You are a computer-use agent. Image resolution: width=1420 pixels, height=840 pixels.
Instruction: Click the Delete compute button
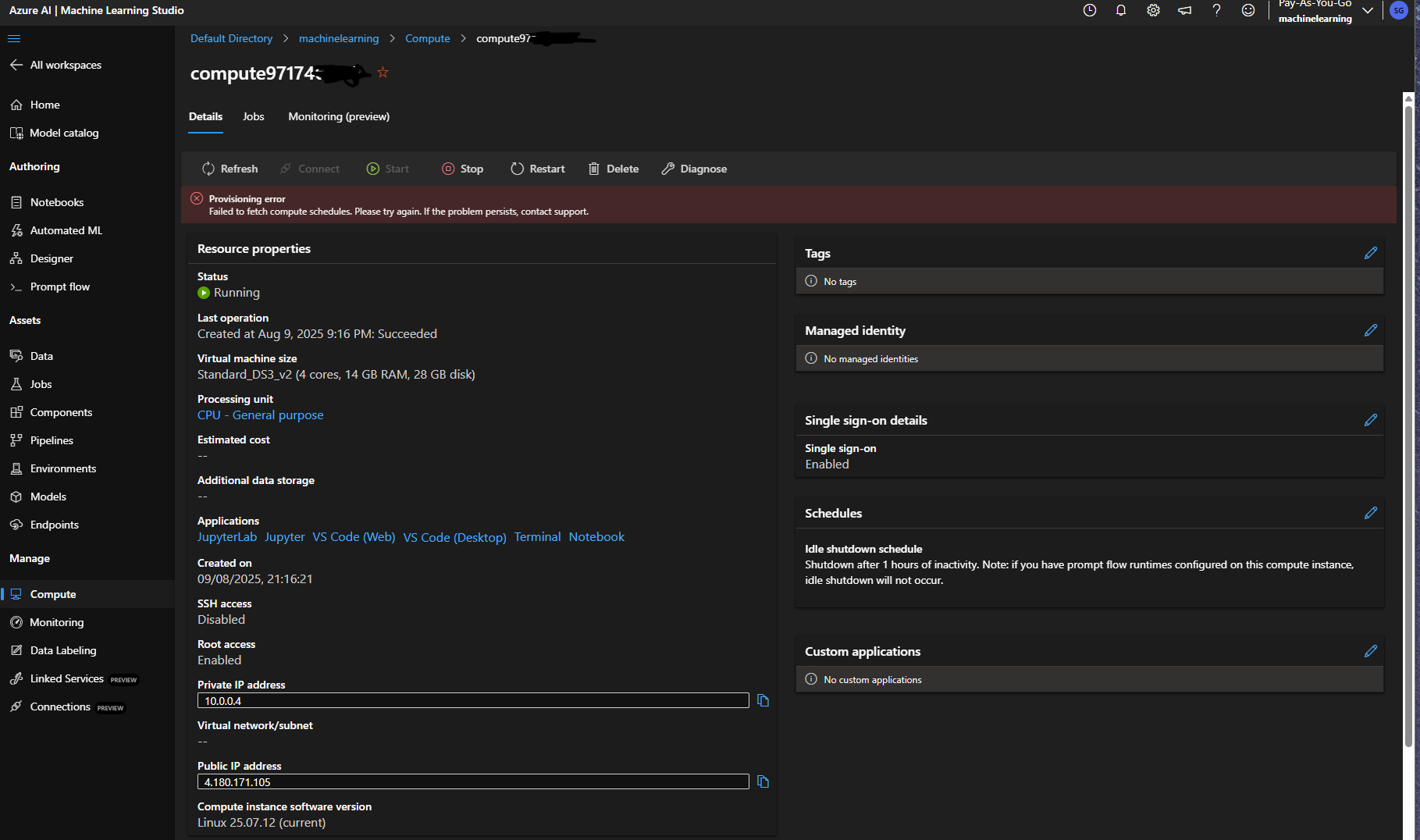(x=614, y=169)
